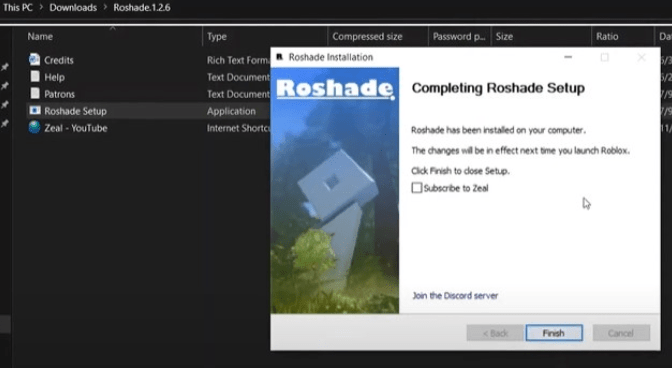Click the Password protected column header
The height and width of the screenshot is (368, 672).
[459, 36]
